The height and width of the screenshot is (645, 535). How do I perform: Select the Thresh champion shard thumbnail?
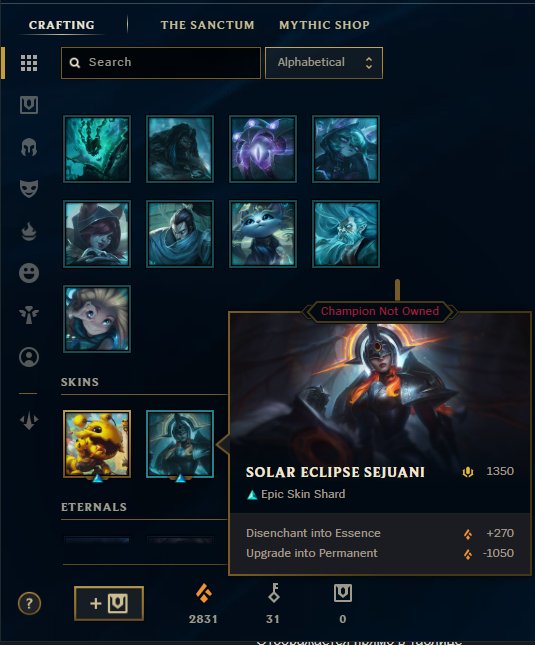(x=97, y=149)
